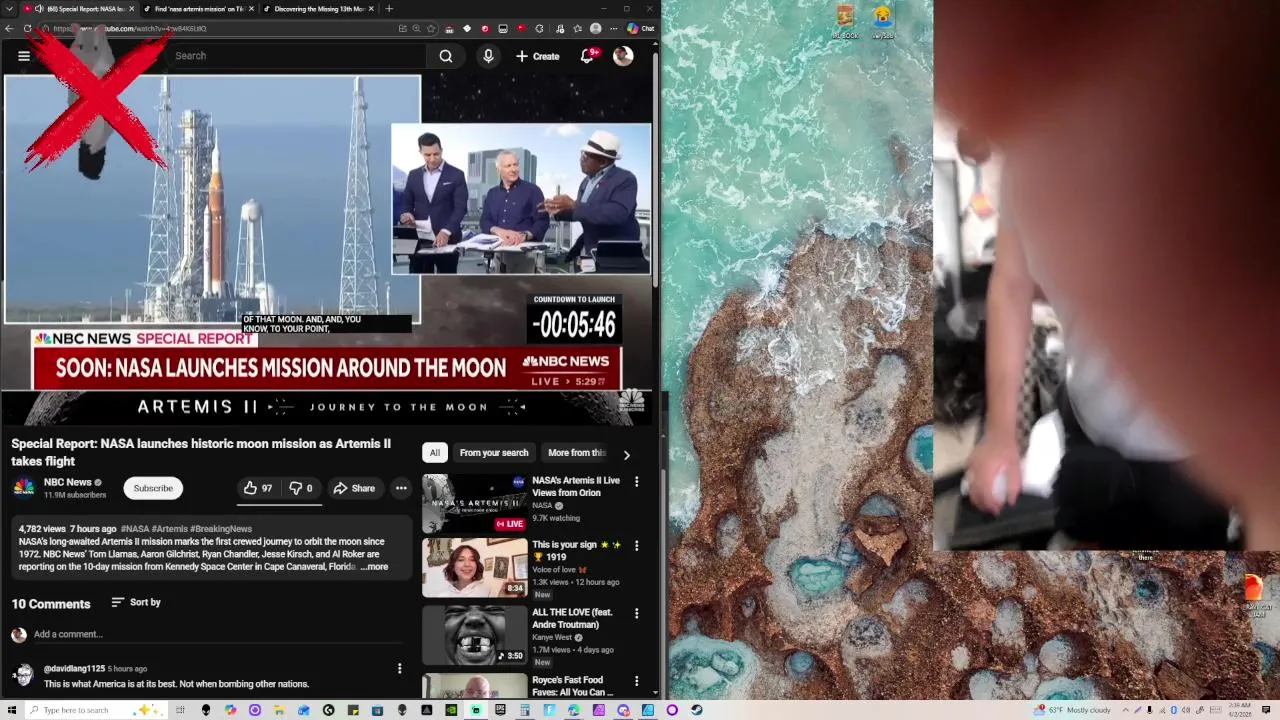Open File Explorer from the taskbar

[x=278, y=710]
